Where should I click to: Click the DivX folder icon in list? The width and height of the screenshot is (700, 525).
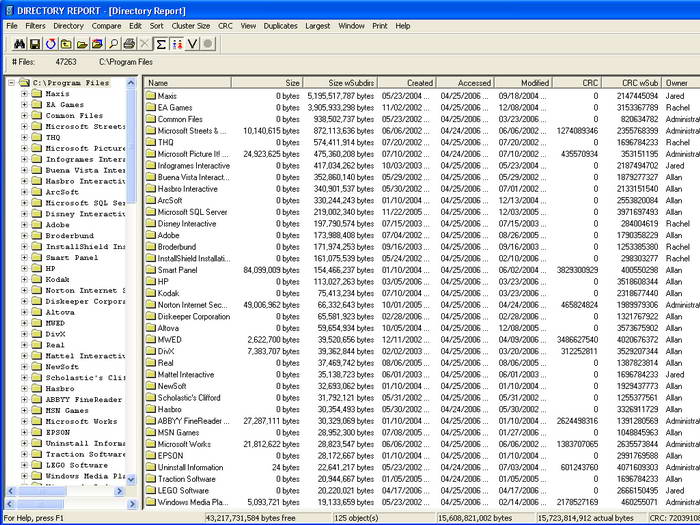pyautogui.click(x=151, y=351)
